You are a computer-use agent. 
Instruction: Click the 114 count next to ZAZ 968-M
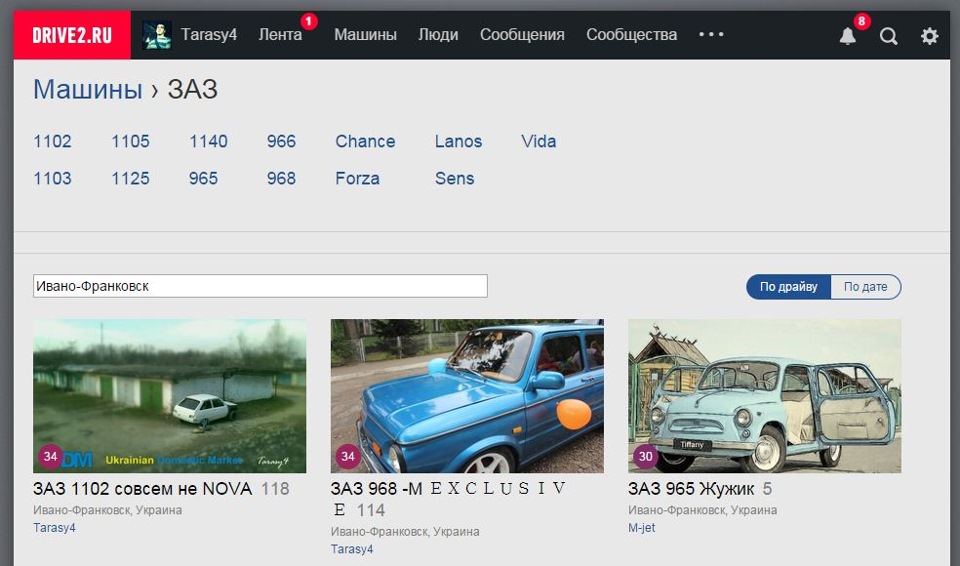pos(371,510)
